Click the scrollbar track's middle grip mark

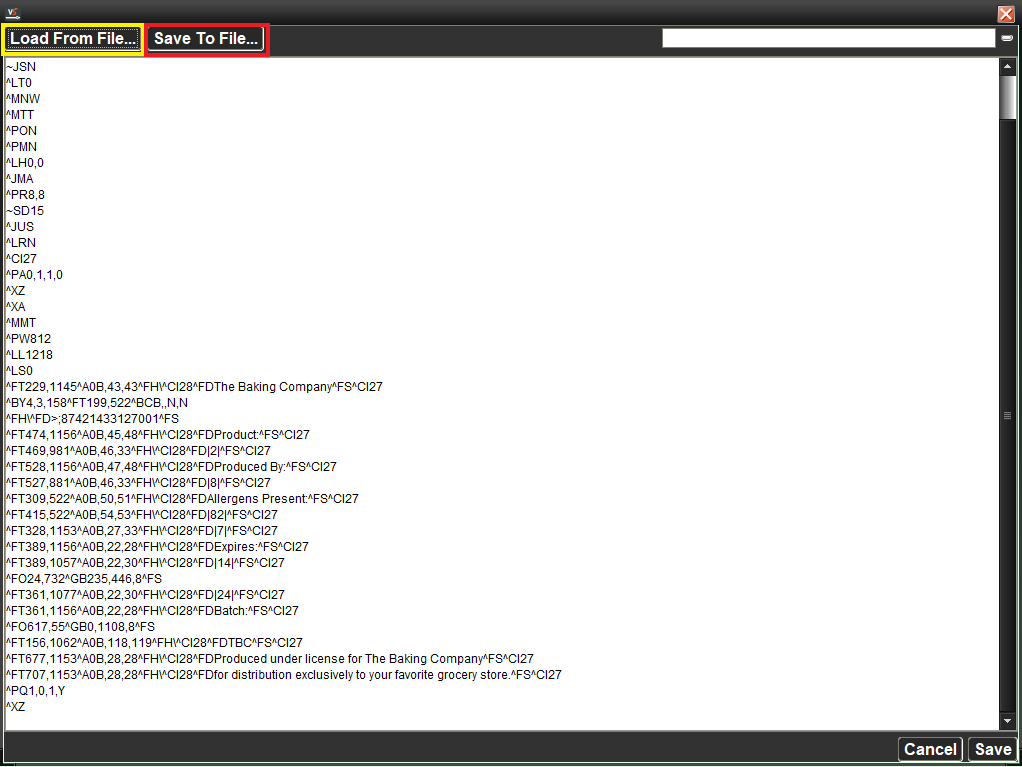click(x=1007, y=415)
